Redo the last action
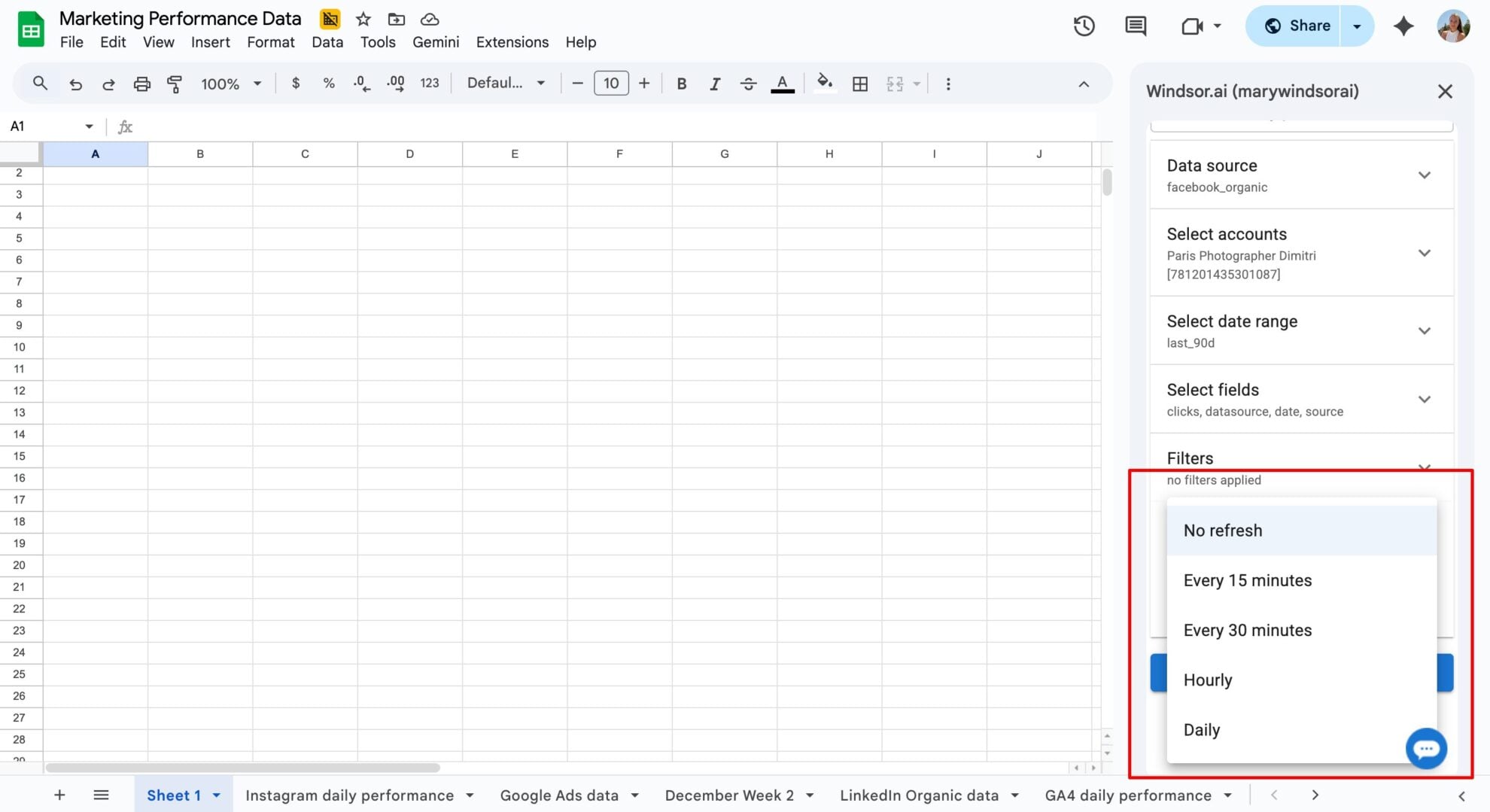 (108, 84)
